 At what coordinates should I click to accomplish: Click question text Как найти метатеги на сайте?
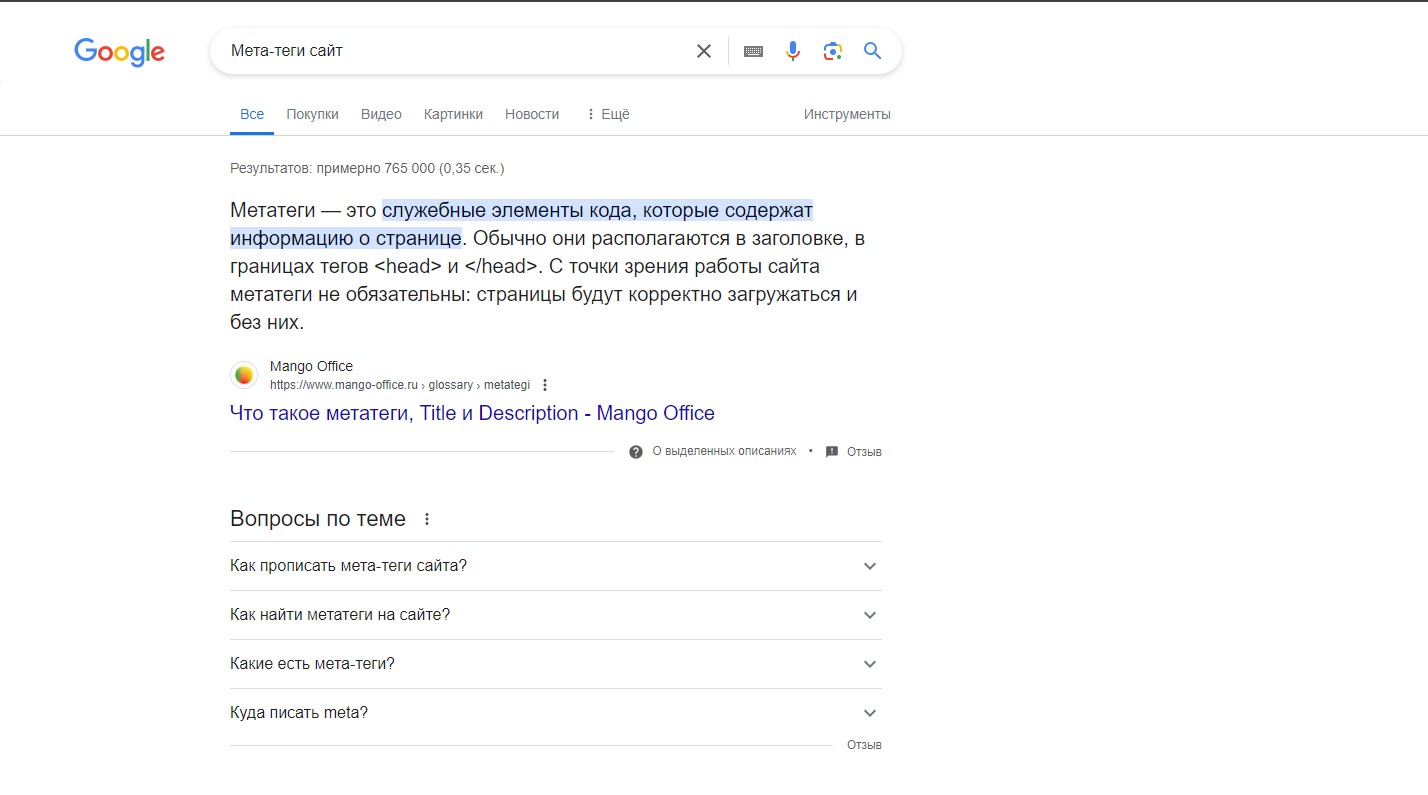pyautogui.click(x=340, y=615)
